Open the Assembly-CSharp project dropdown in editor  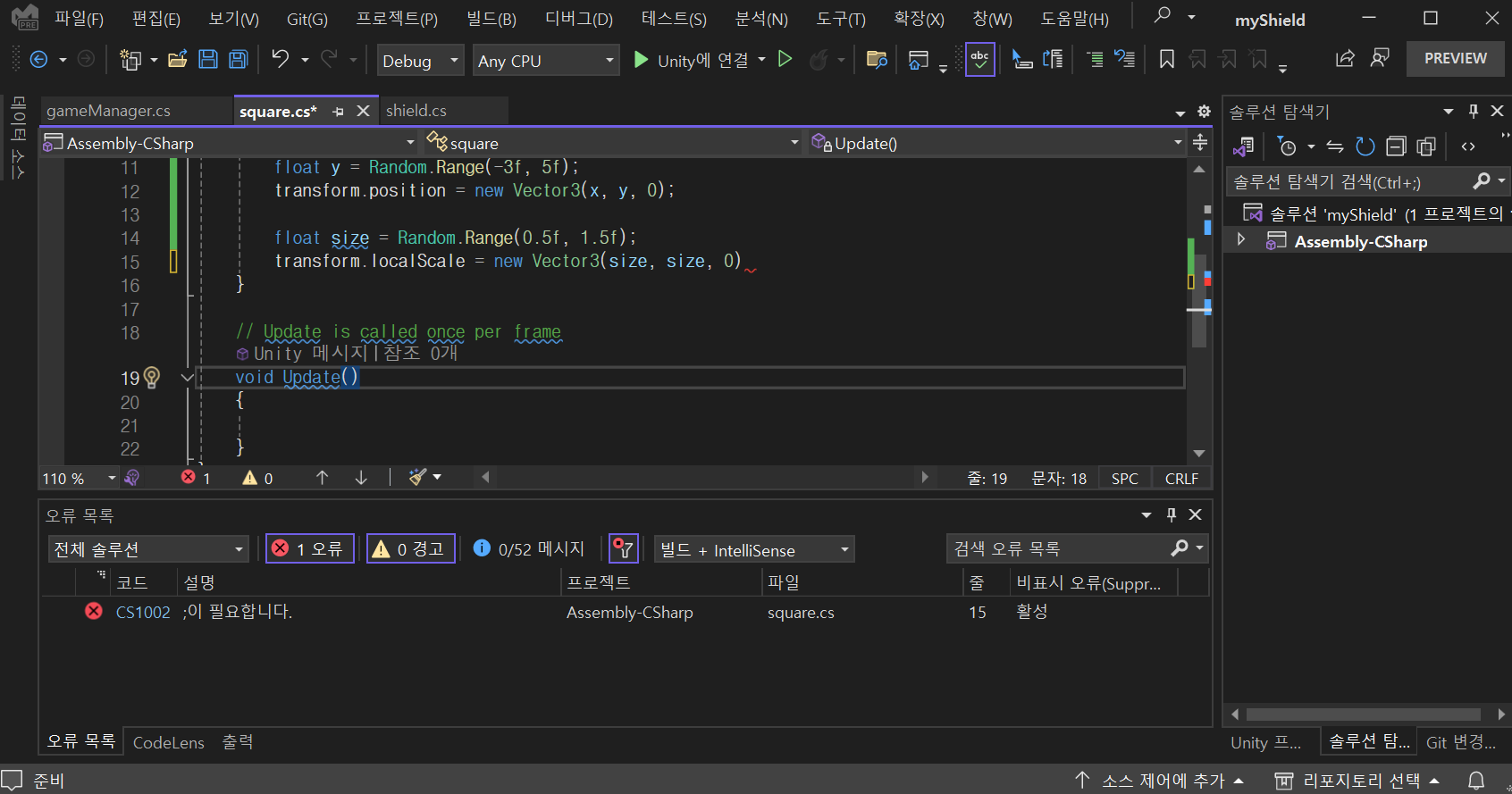230,143
